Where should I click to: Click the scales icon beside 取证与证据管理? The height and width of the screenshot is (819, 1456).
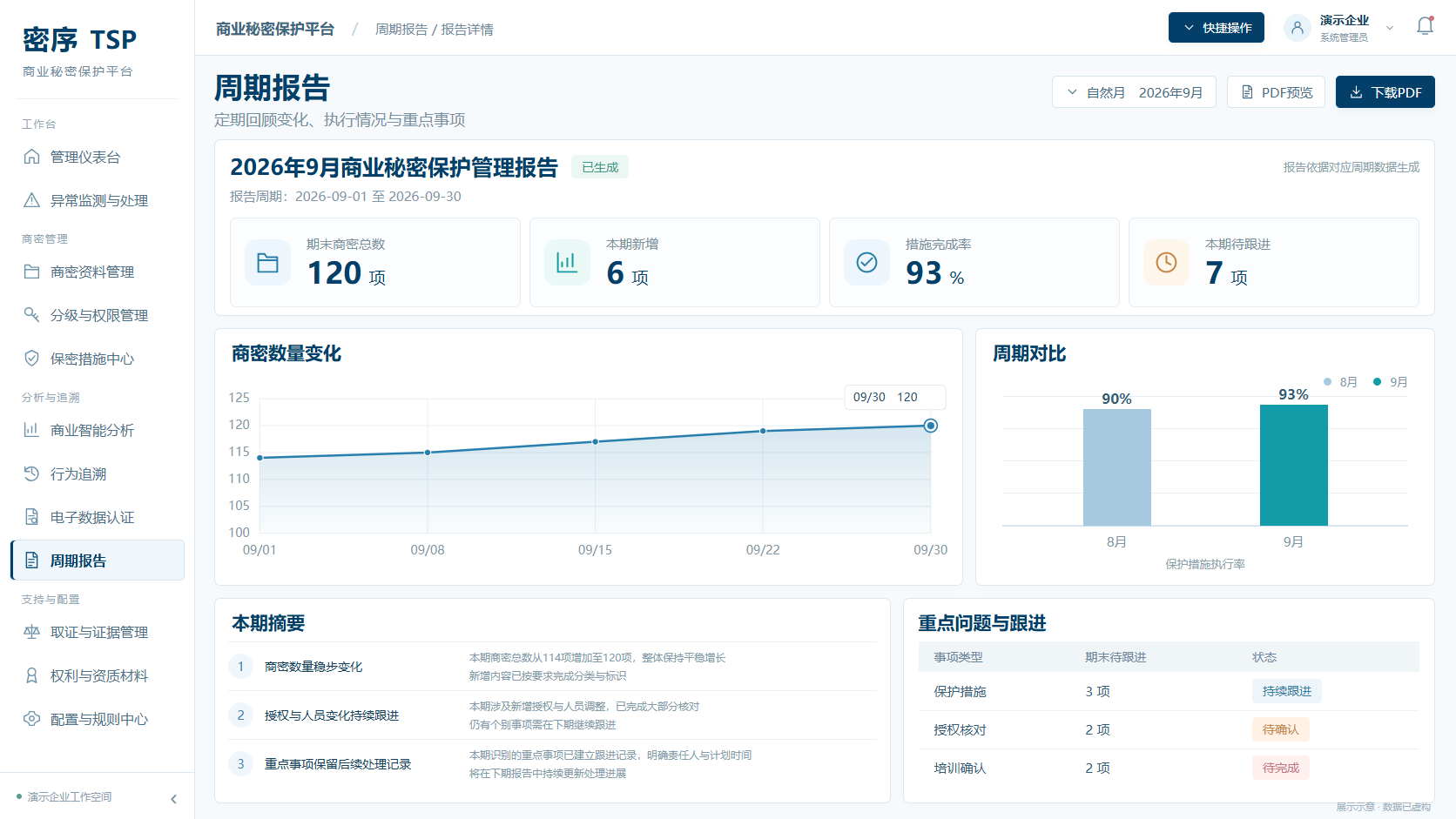(x=31, y=632)
